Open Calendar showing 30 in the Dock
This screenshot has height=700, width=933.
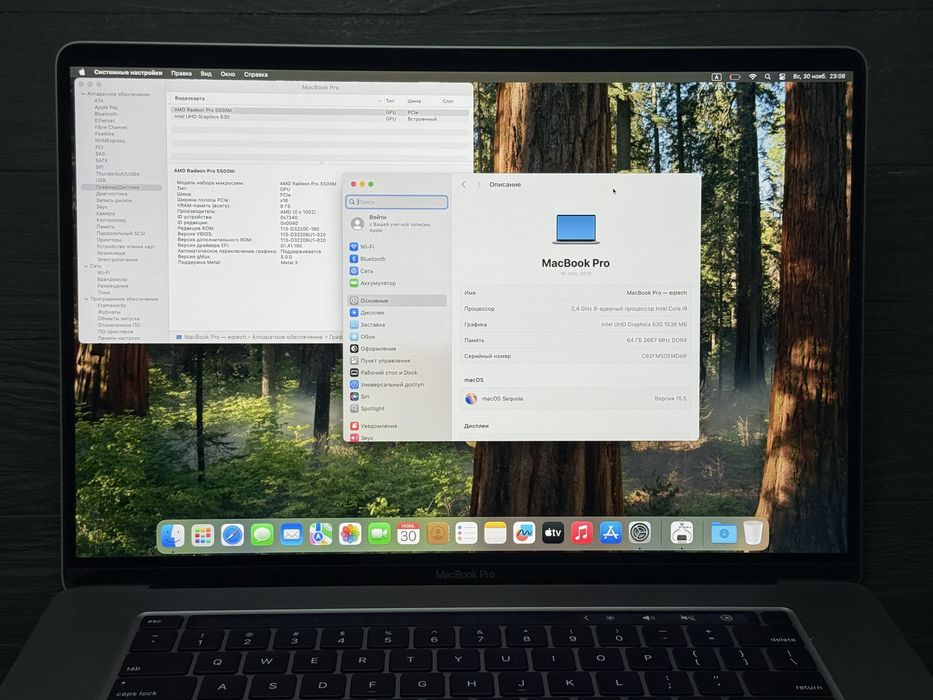point(408,533)
